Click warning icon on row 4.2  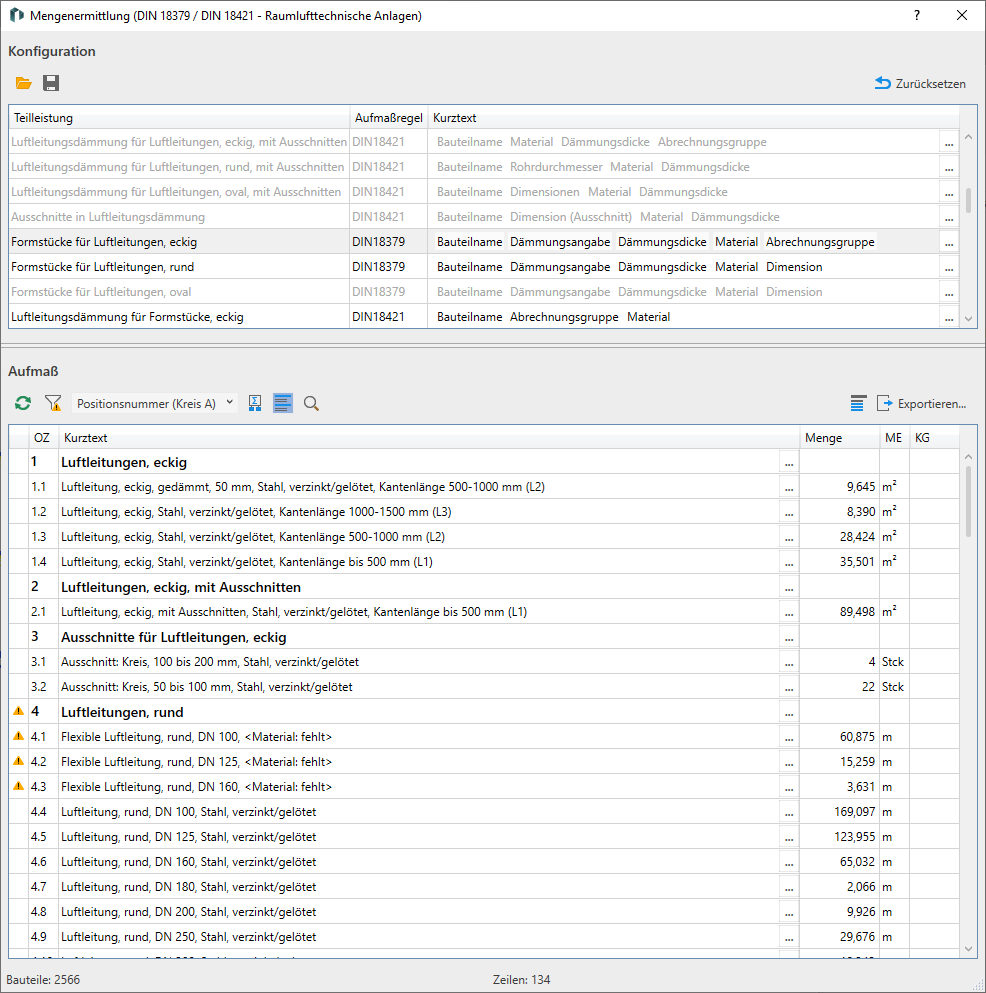pos(18,761)
